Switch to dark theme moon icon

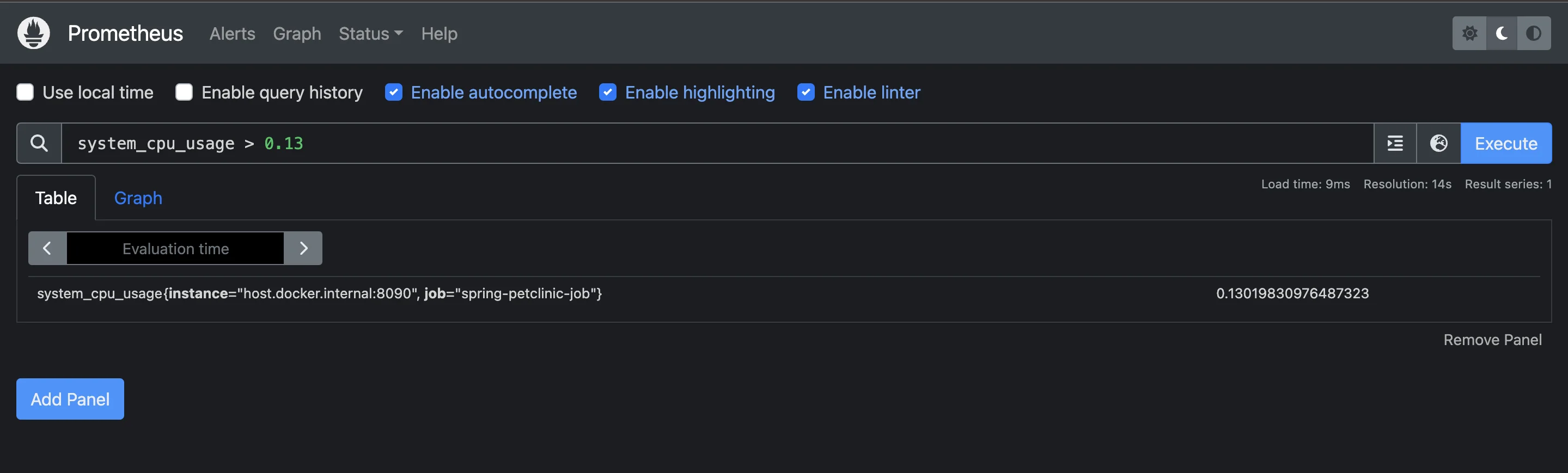tap(1502, 33)
